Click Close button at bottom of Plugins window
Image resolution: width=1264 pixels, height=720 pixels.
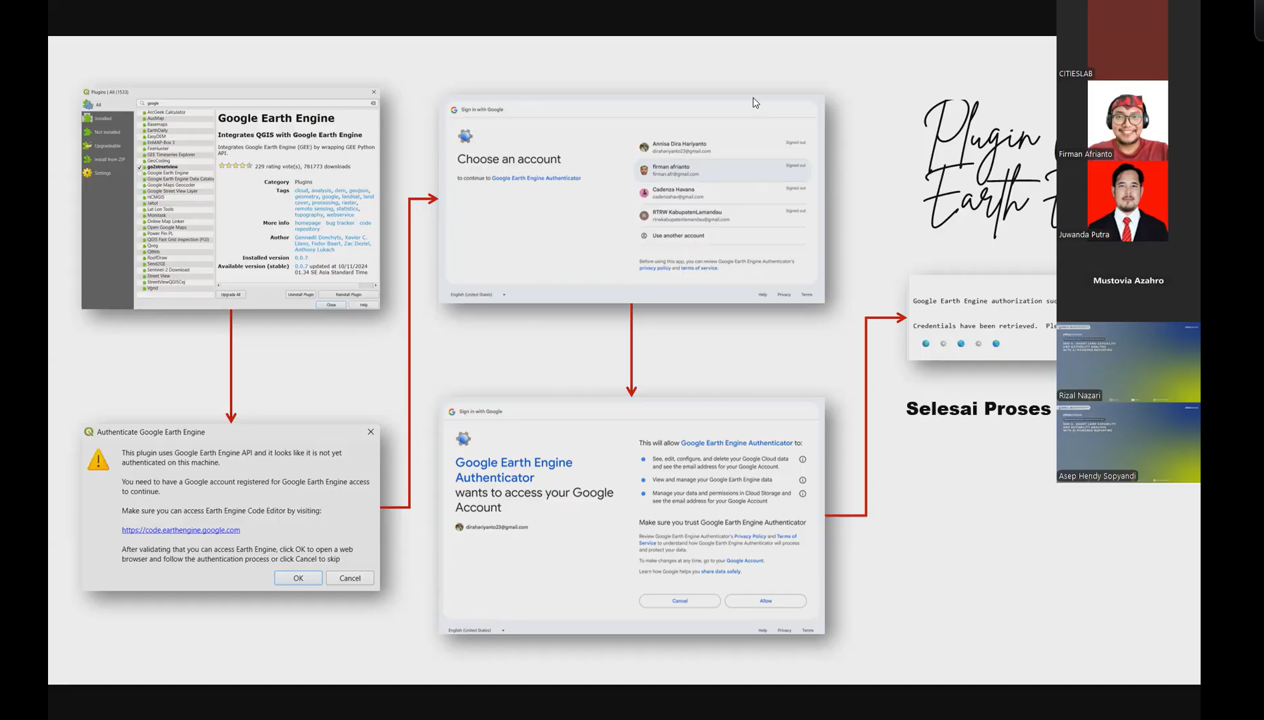click(331, 305)
